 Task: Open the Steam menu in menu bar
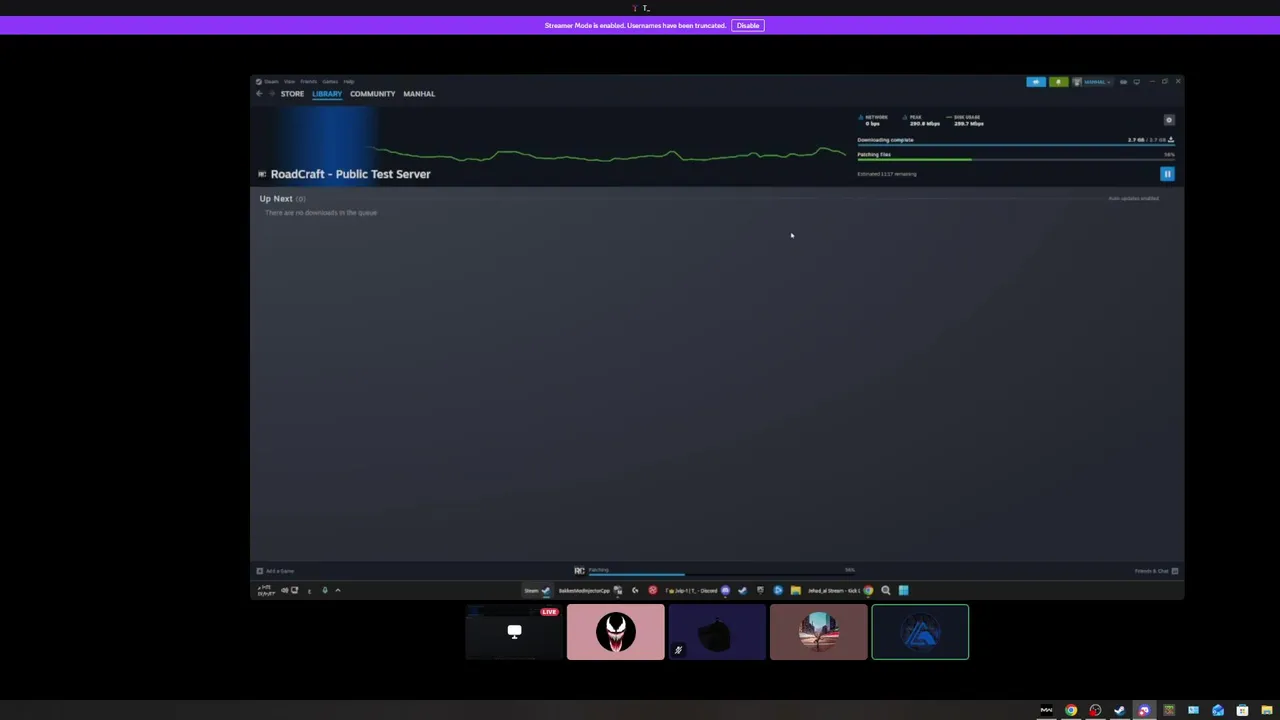point(271,82)
